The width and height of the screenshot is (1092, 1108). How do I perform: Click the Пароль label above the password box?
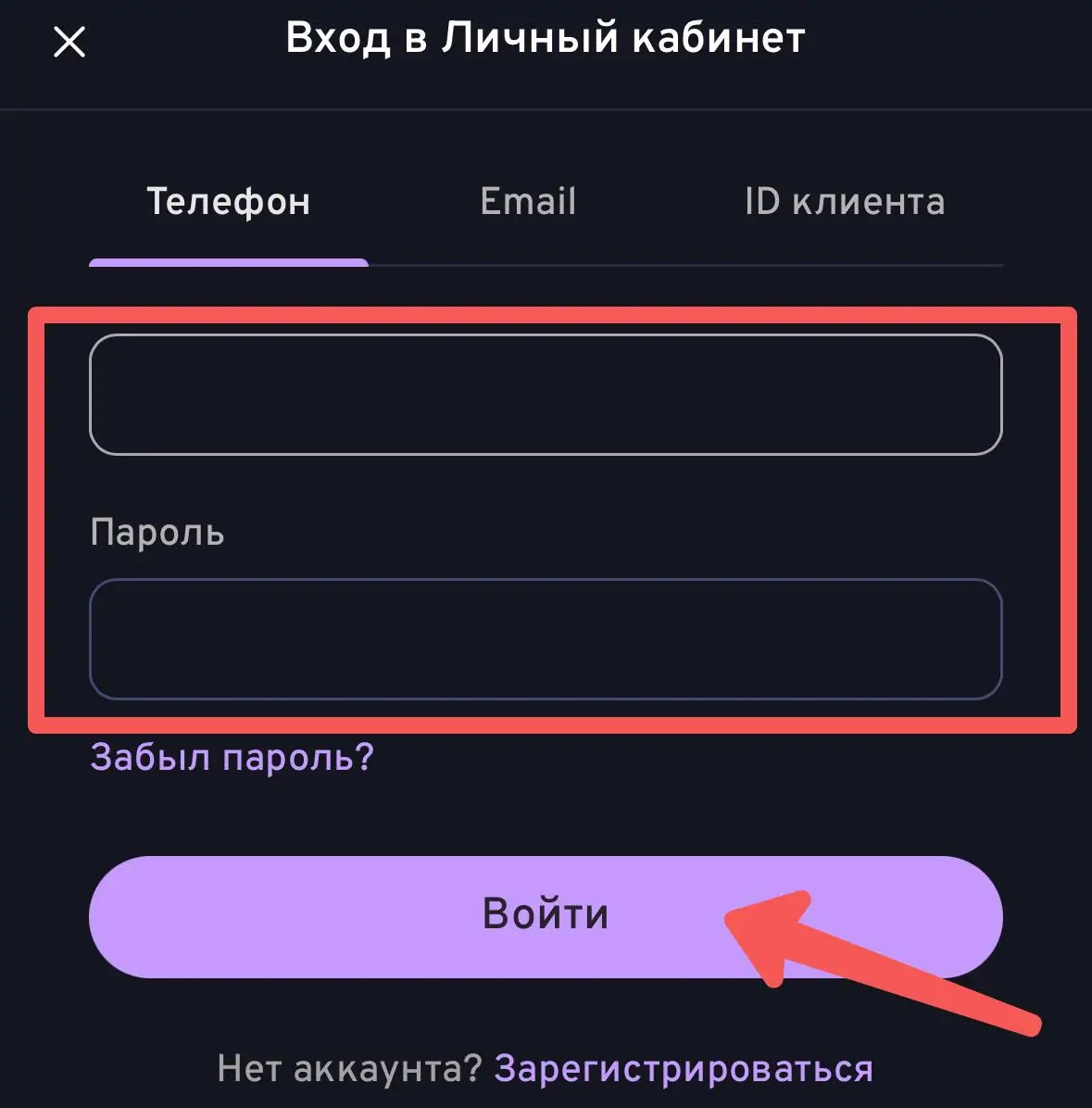[156, 533]
